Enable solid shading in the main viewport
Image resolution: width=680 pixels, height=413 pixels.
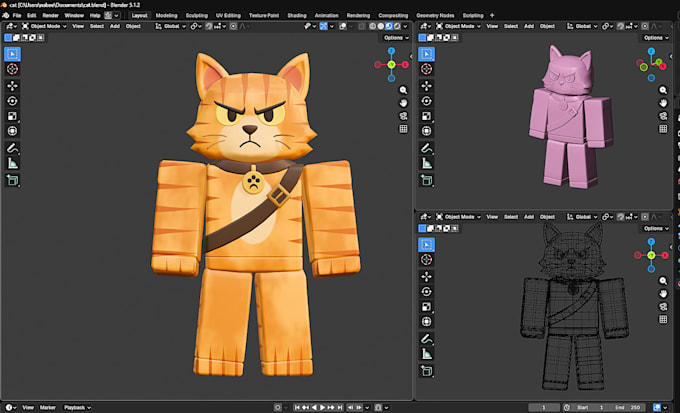(381, 26)
